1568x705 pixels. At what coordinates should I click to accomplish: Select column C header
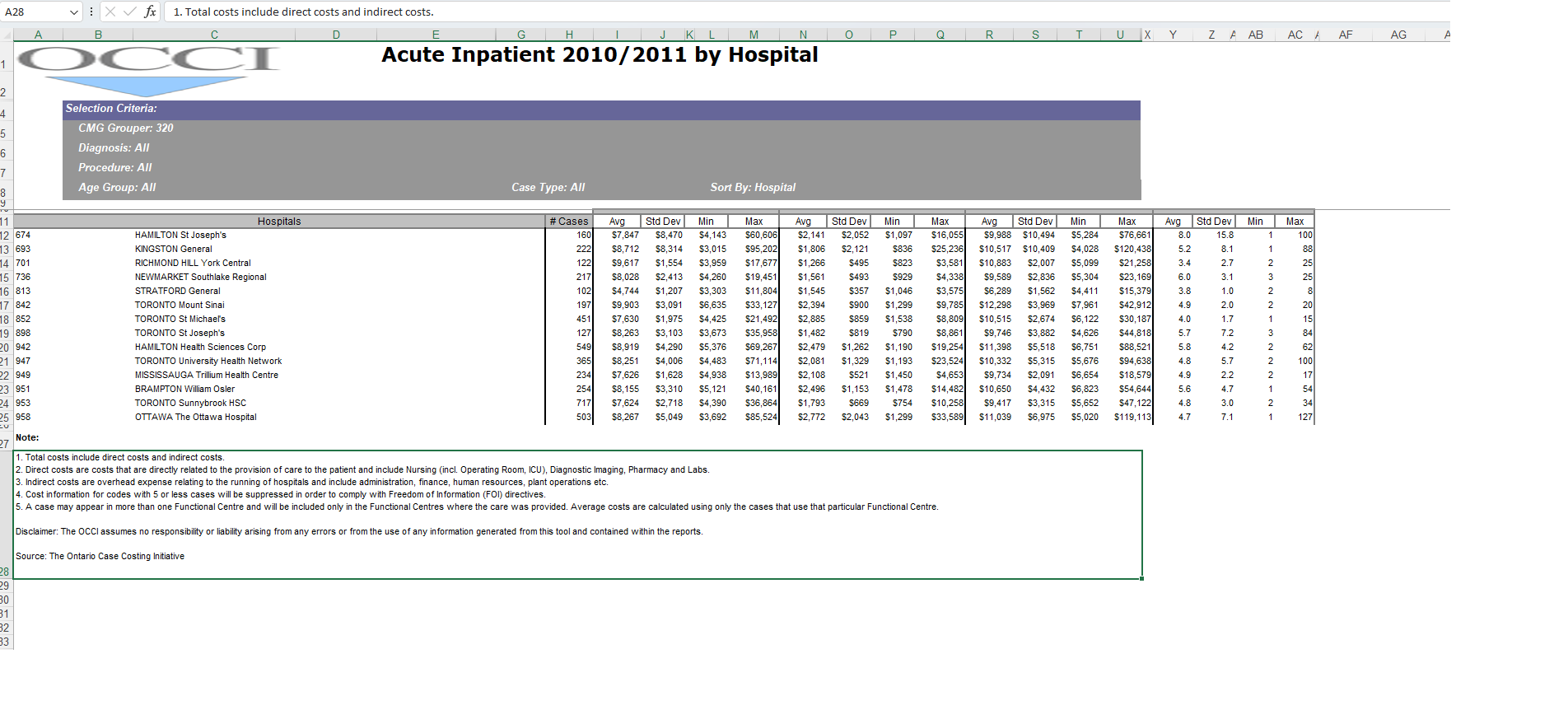pyautogui.click(x=214, y=35)
